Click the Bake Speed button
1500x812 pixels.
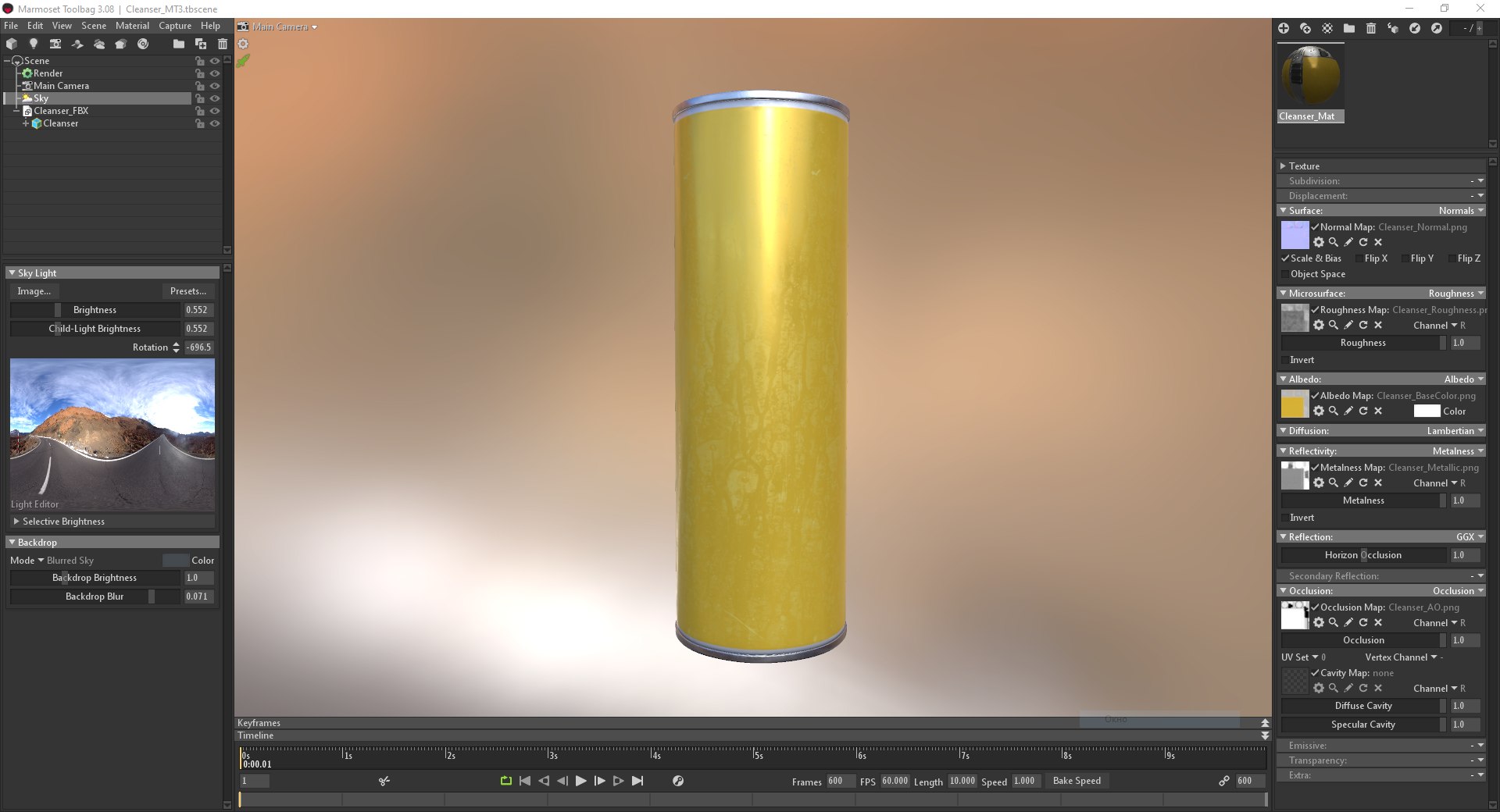(1077, 781)
